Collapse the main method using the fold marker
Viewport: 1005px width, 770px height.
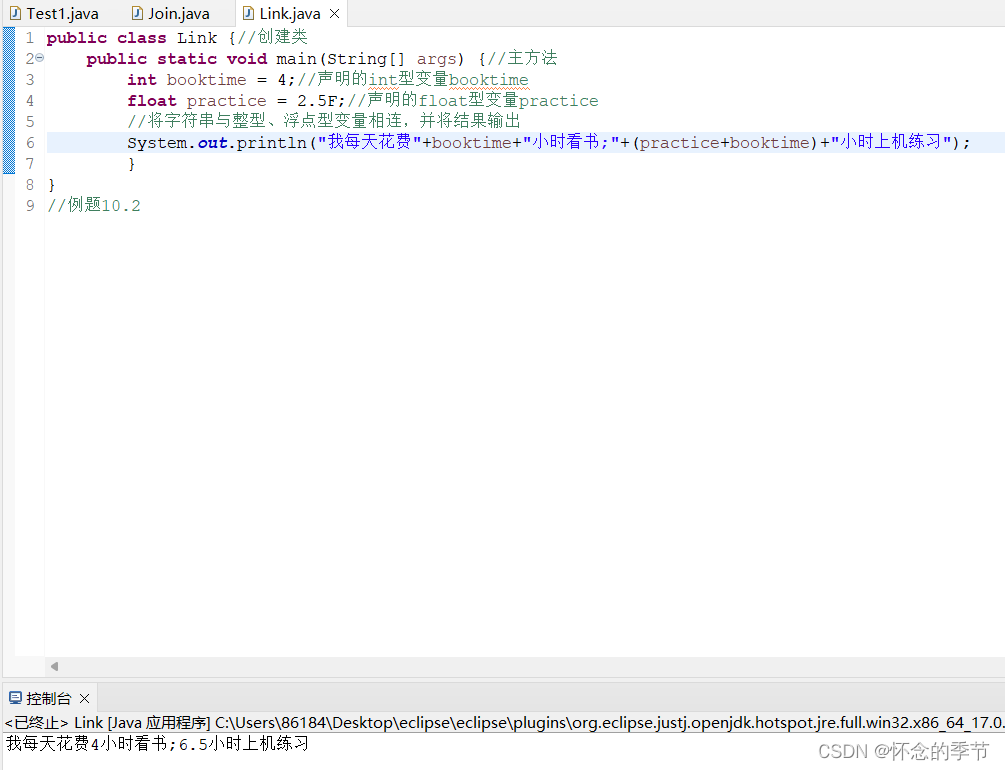pos(38,58)
